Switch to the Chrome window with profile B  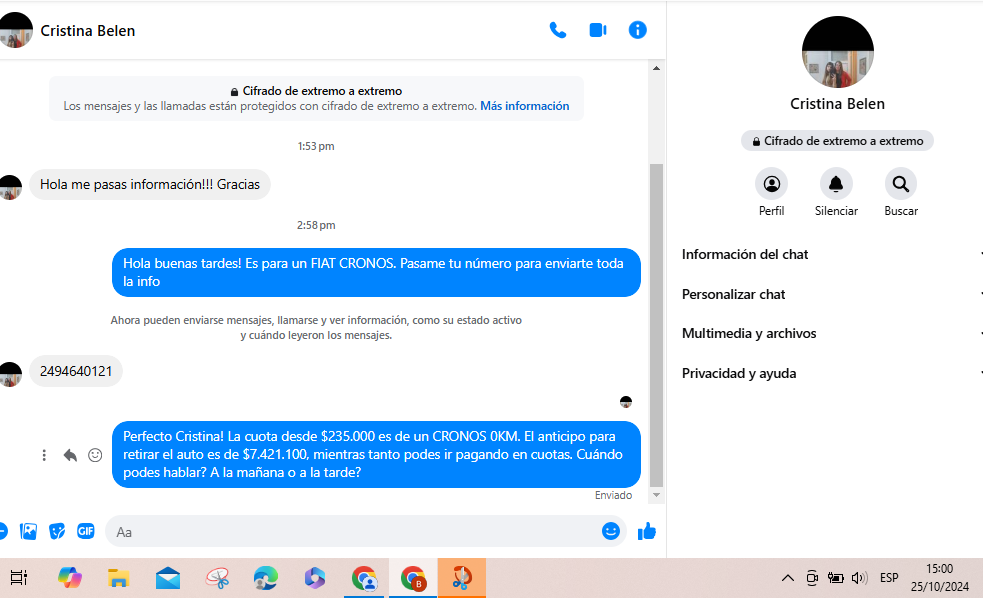[x=413, y=578]
